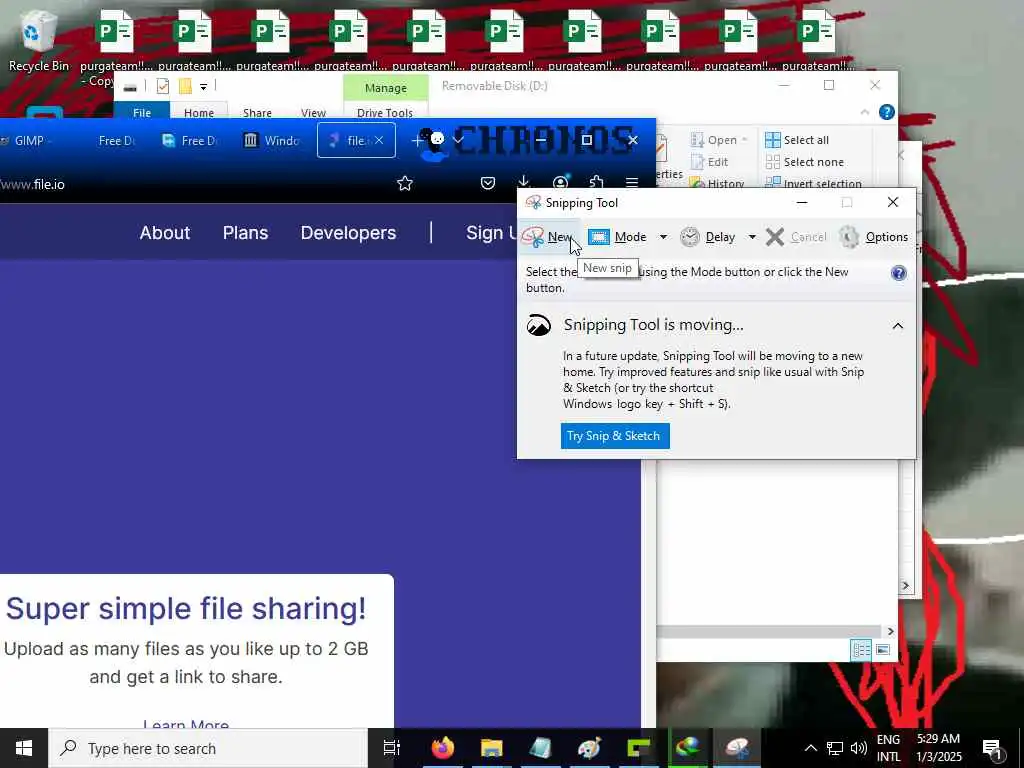
Task: Click the Open button in File Explorer ribbon
Action: (718, 140)
